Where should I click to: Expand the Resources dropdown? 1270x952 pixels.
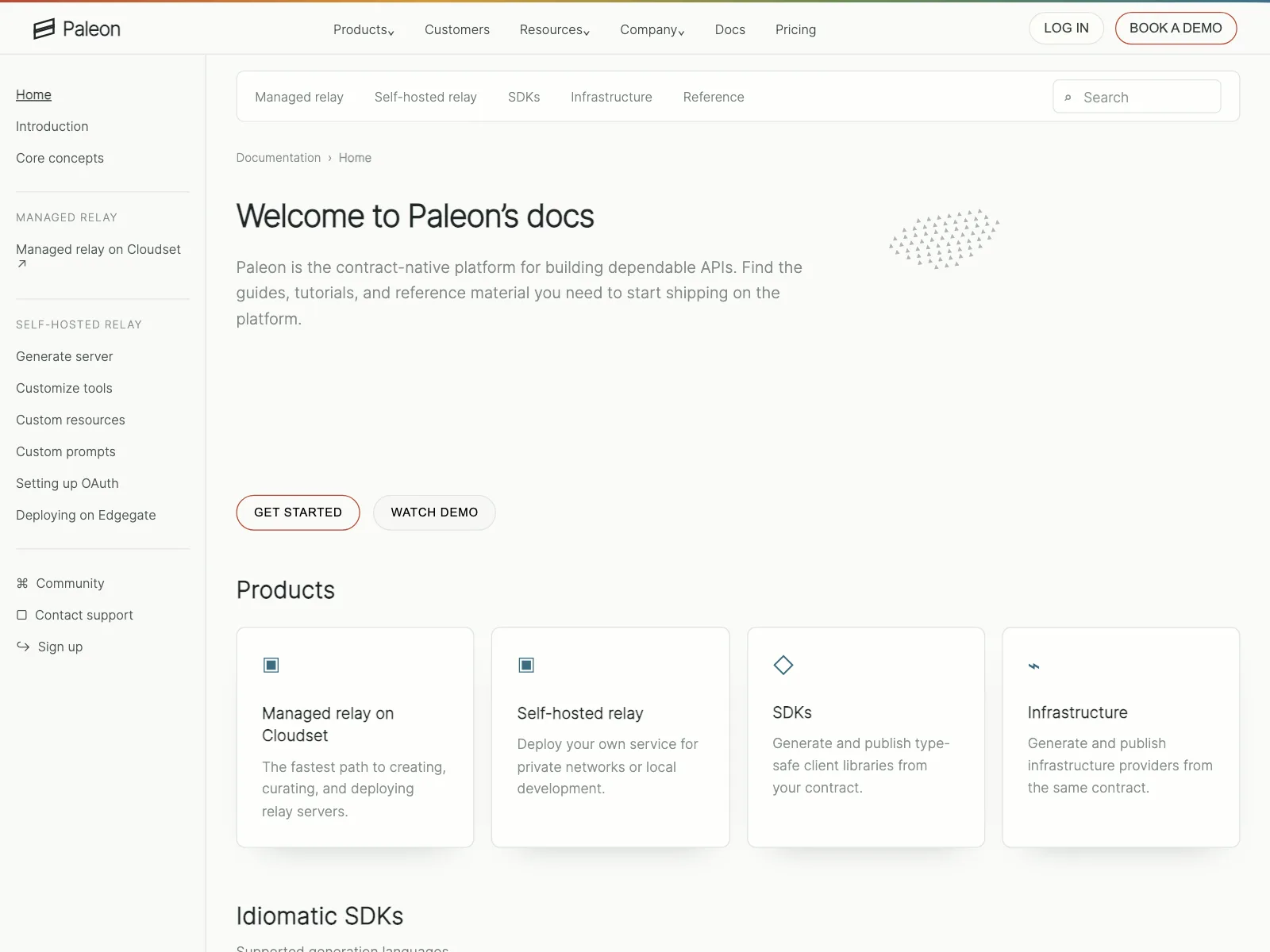click(x=554, y=29)
